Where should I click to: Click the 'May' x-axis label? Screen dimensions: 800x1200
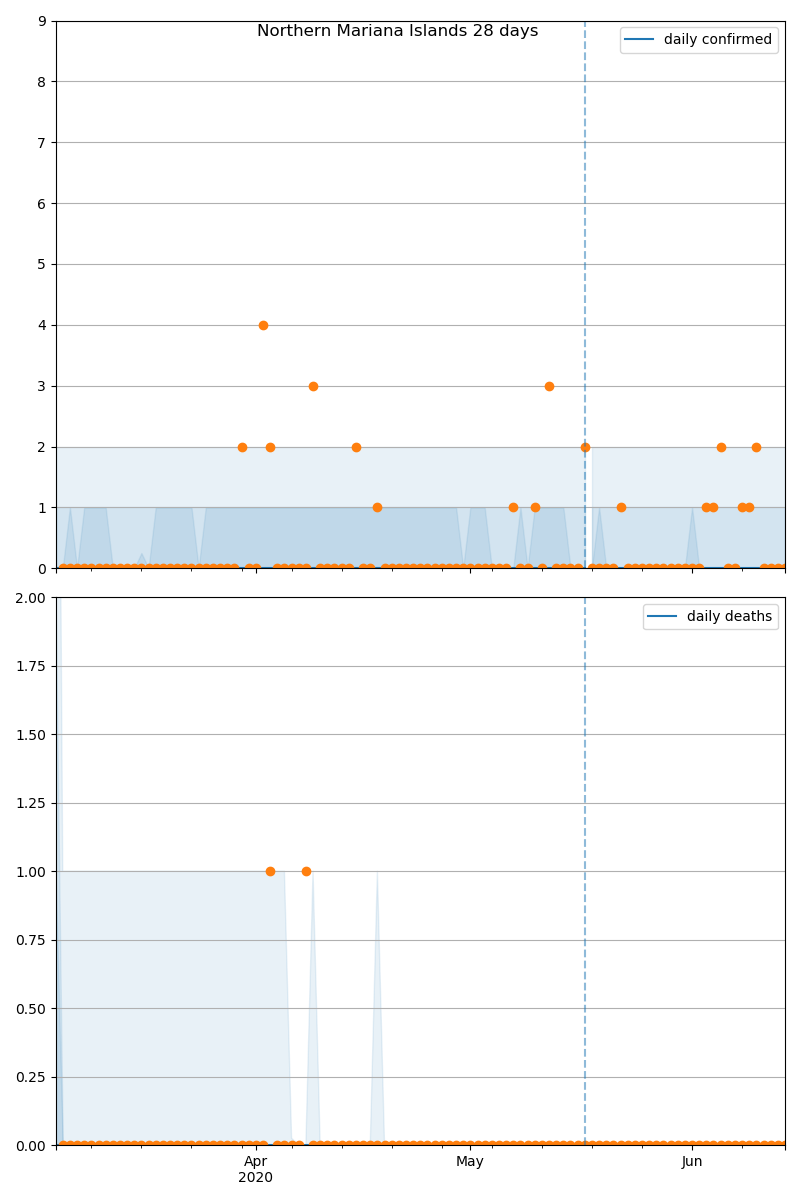(470, 1161)
